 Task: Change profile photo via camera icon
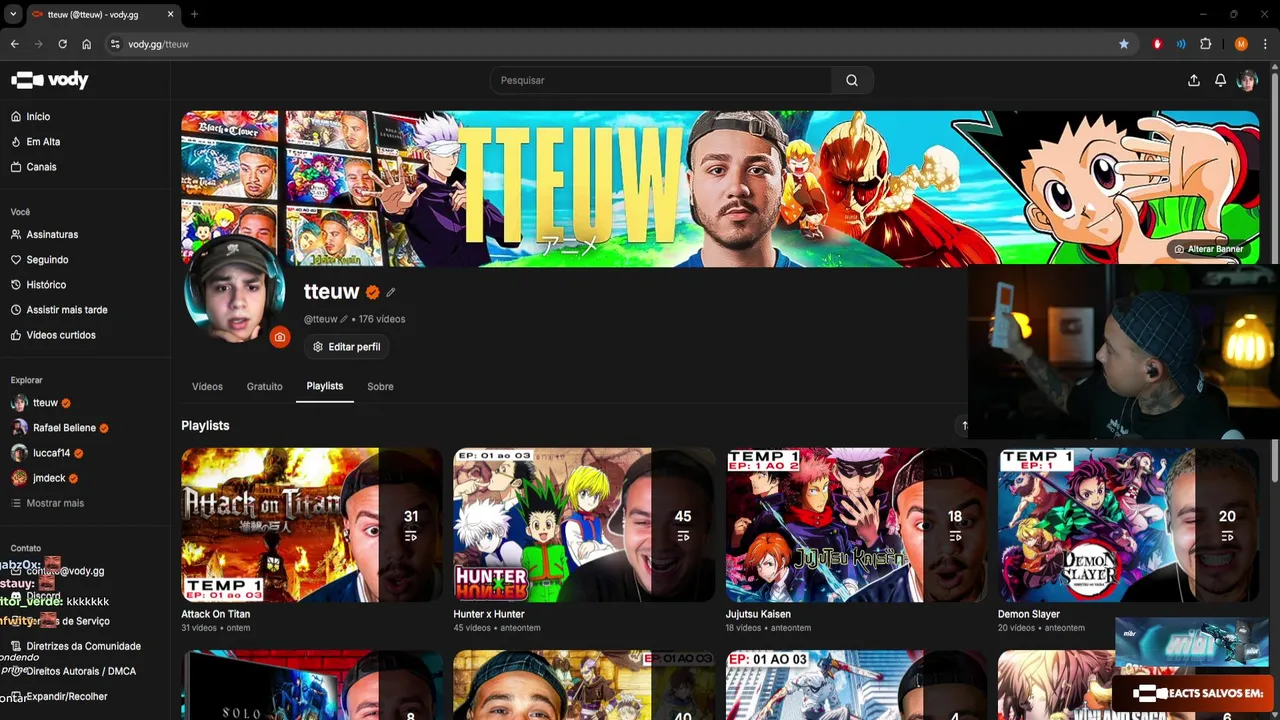point(279,337)
